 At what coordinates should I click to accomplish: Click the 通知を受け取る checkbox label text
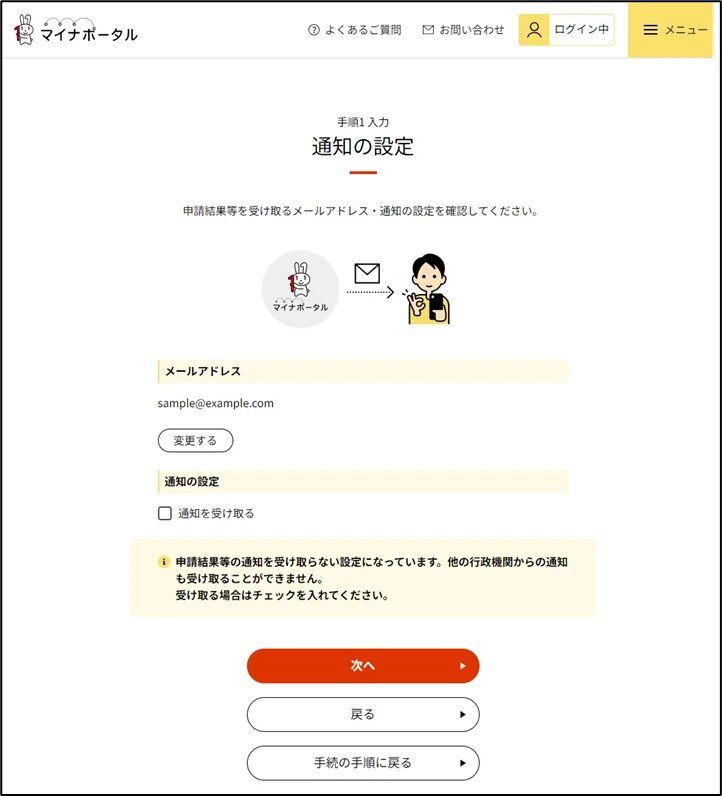pyautogui.click(x=216, y=513)
